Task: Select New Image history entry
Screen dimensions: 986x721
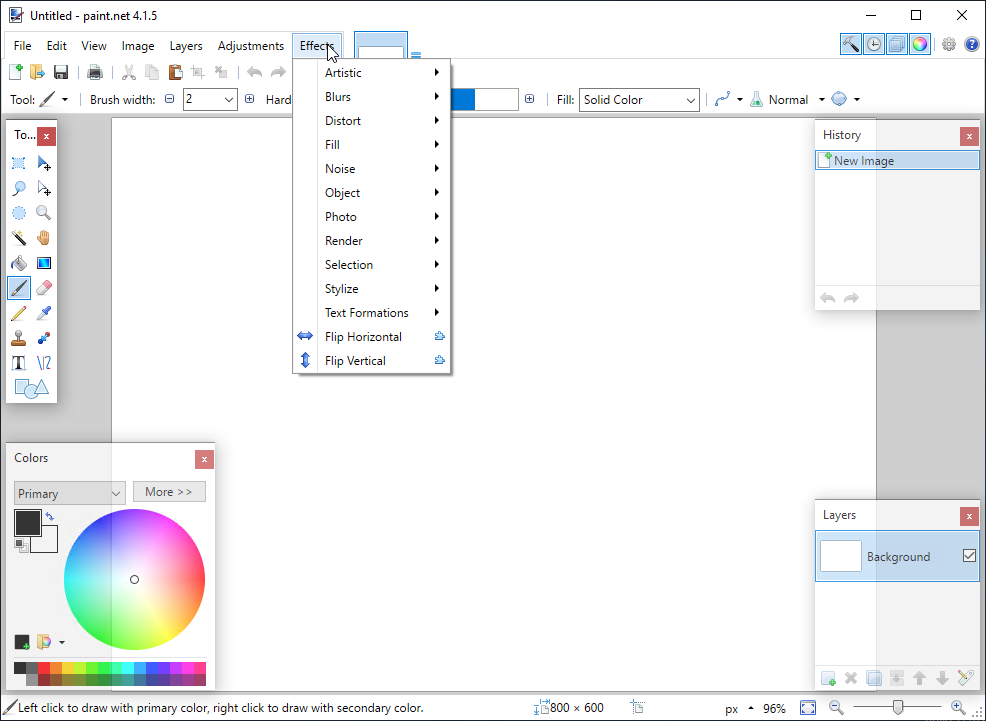Action: [x=897, y=160]
